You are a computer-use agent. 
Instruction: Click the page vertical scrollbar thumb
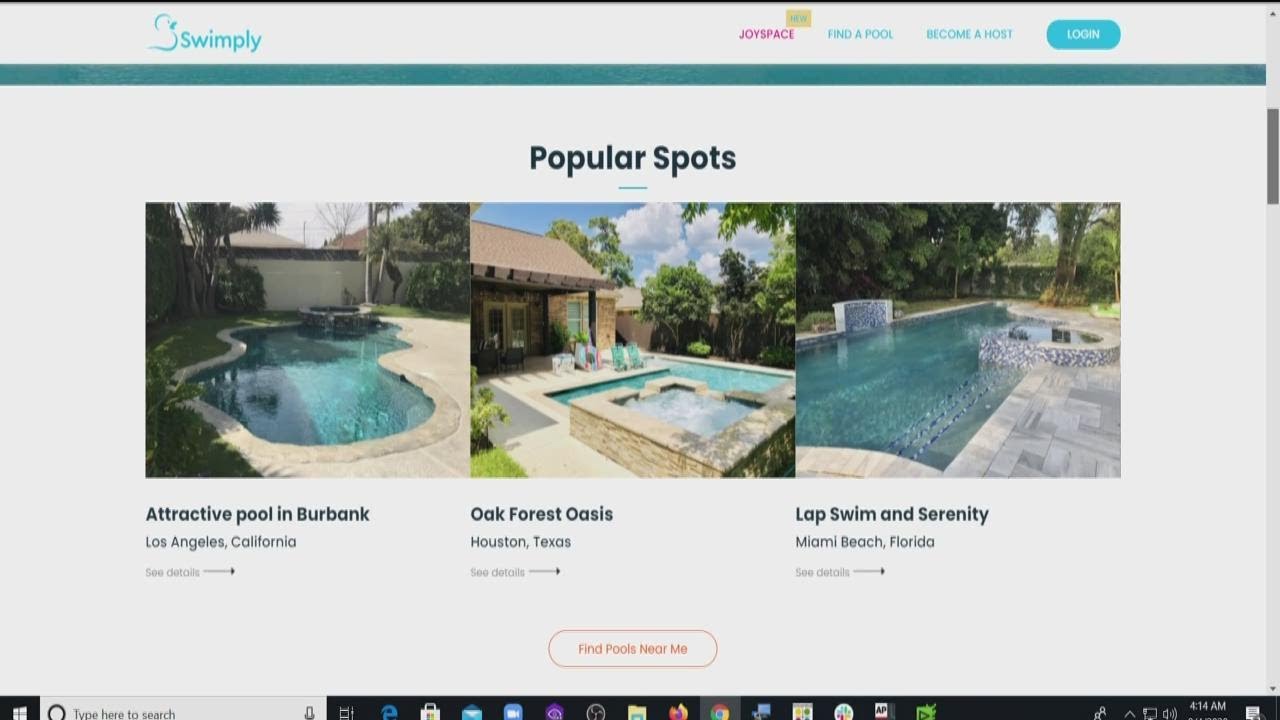1273,155
